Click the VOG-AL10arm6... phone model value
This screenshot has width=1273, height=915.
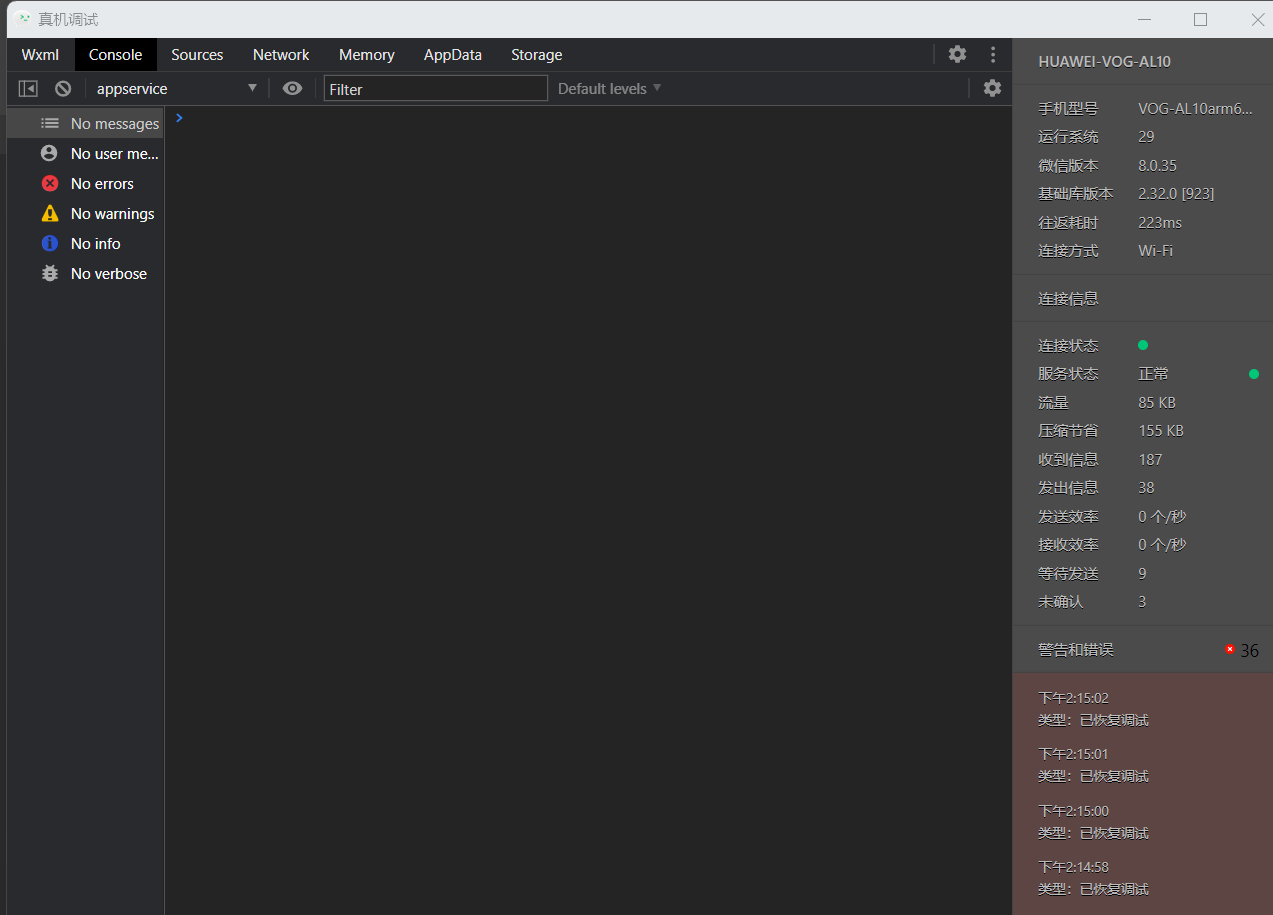(x=1195, y=109)
